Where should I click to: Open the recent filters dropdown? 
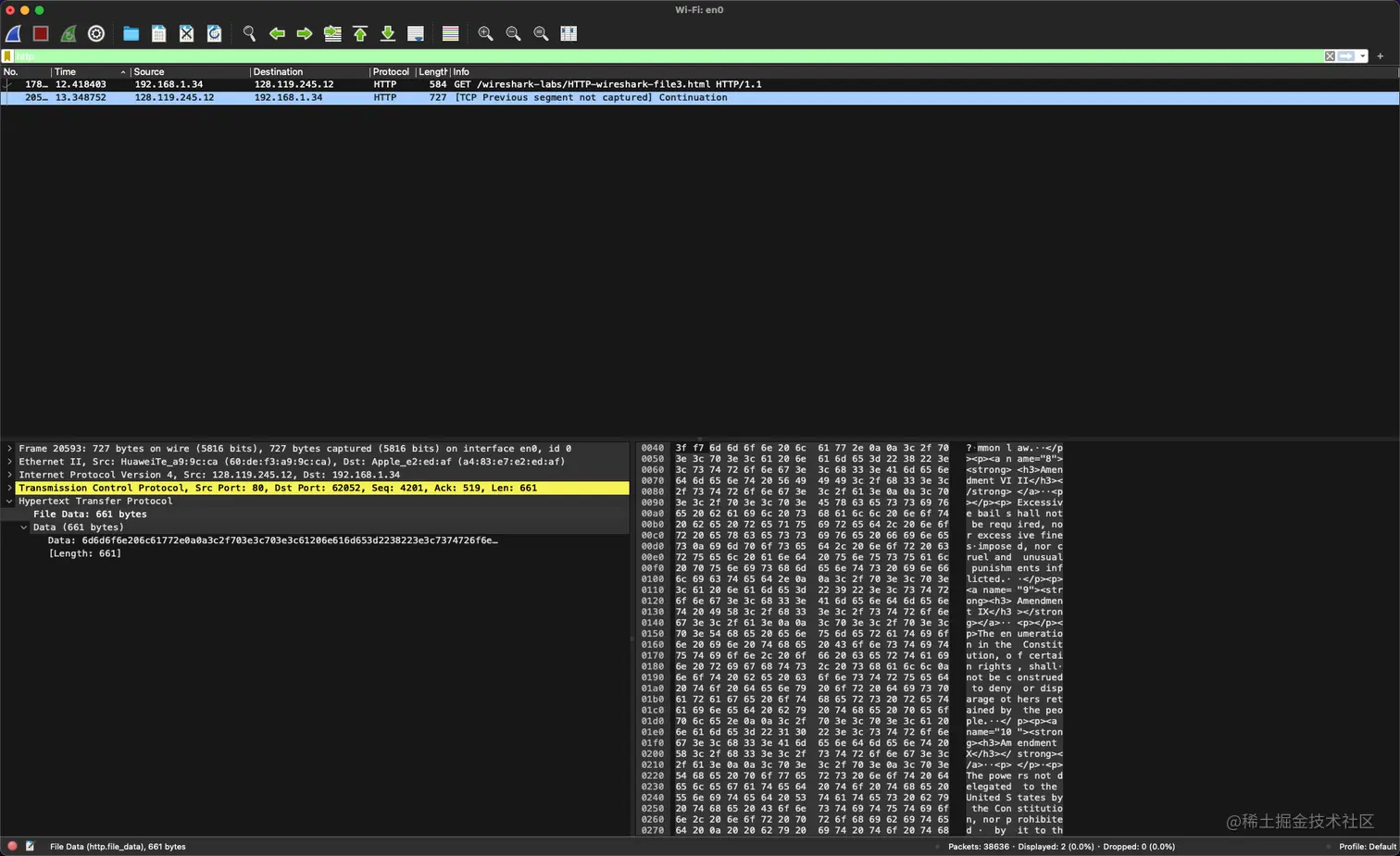pyautogui.click(x=1363, y=56)
